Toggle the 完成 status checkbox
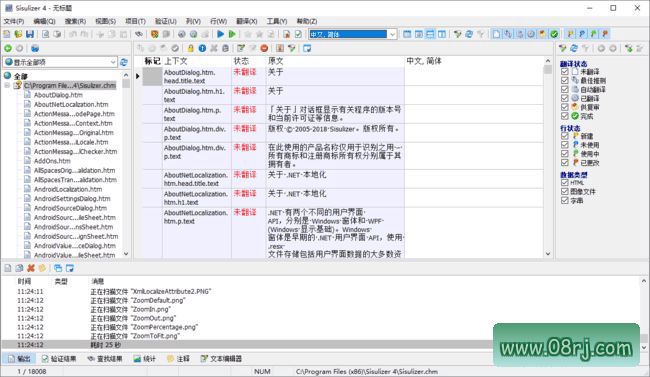The image size is (650, 377). pyautogui.click(x=565, y=116)
